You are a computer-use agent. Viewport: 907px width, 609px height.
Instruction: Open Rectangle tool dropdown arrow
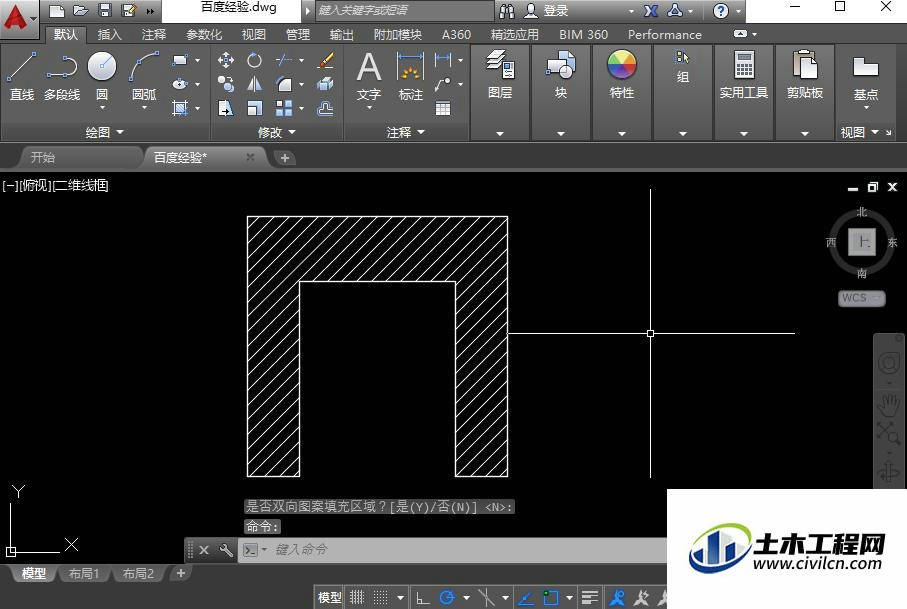point(197,60)
